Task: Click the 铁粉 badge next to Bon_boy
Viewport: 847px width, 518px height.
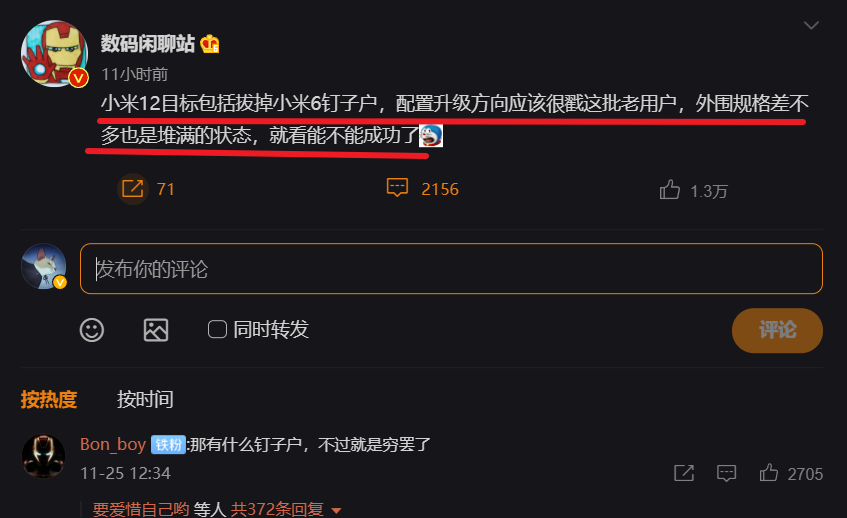Action: click(168, 445)
